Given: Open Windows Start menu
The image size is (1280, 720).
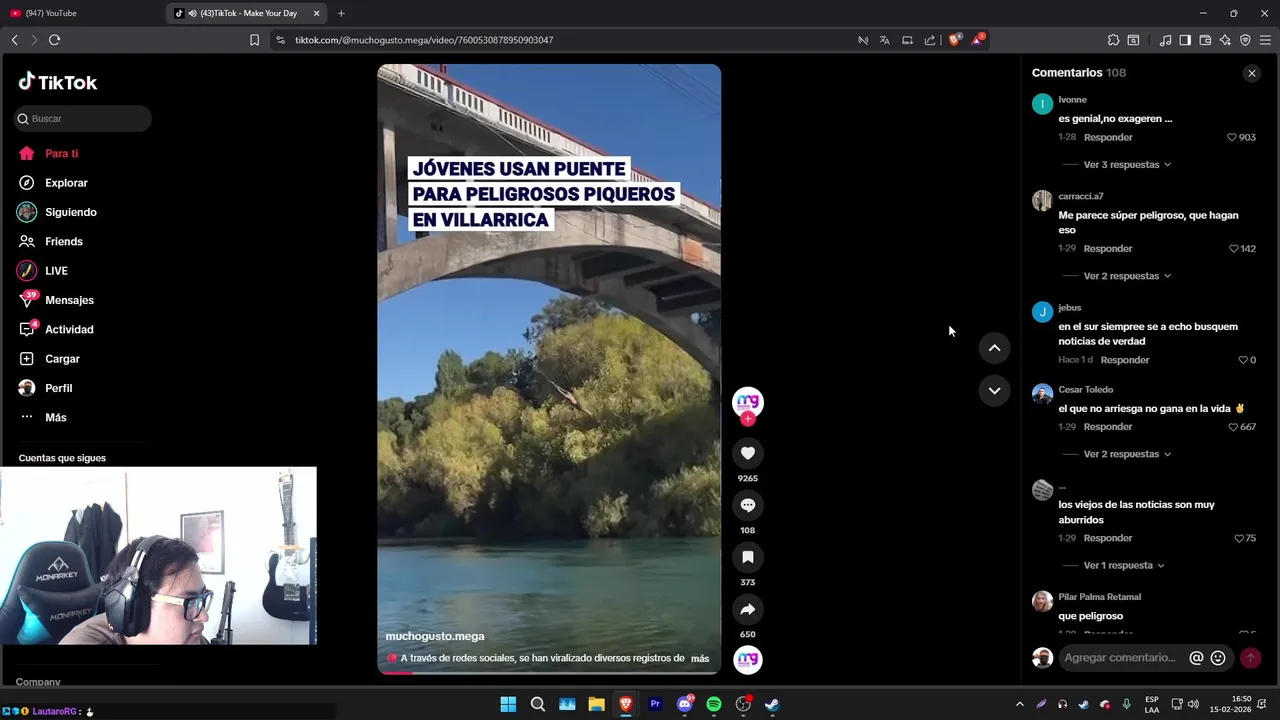Looking at the screenshot, I should point(508,704).
